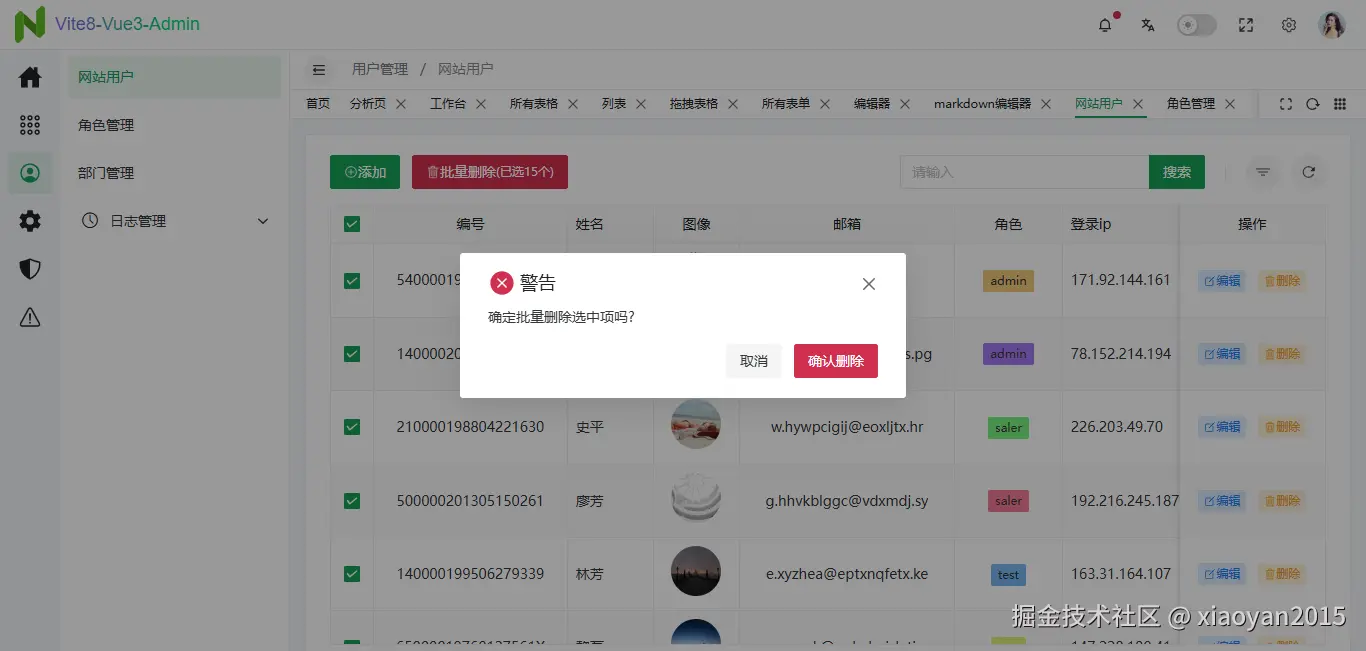Click the 添加 button

[365, 172]
